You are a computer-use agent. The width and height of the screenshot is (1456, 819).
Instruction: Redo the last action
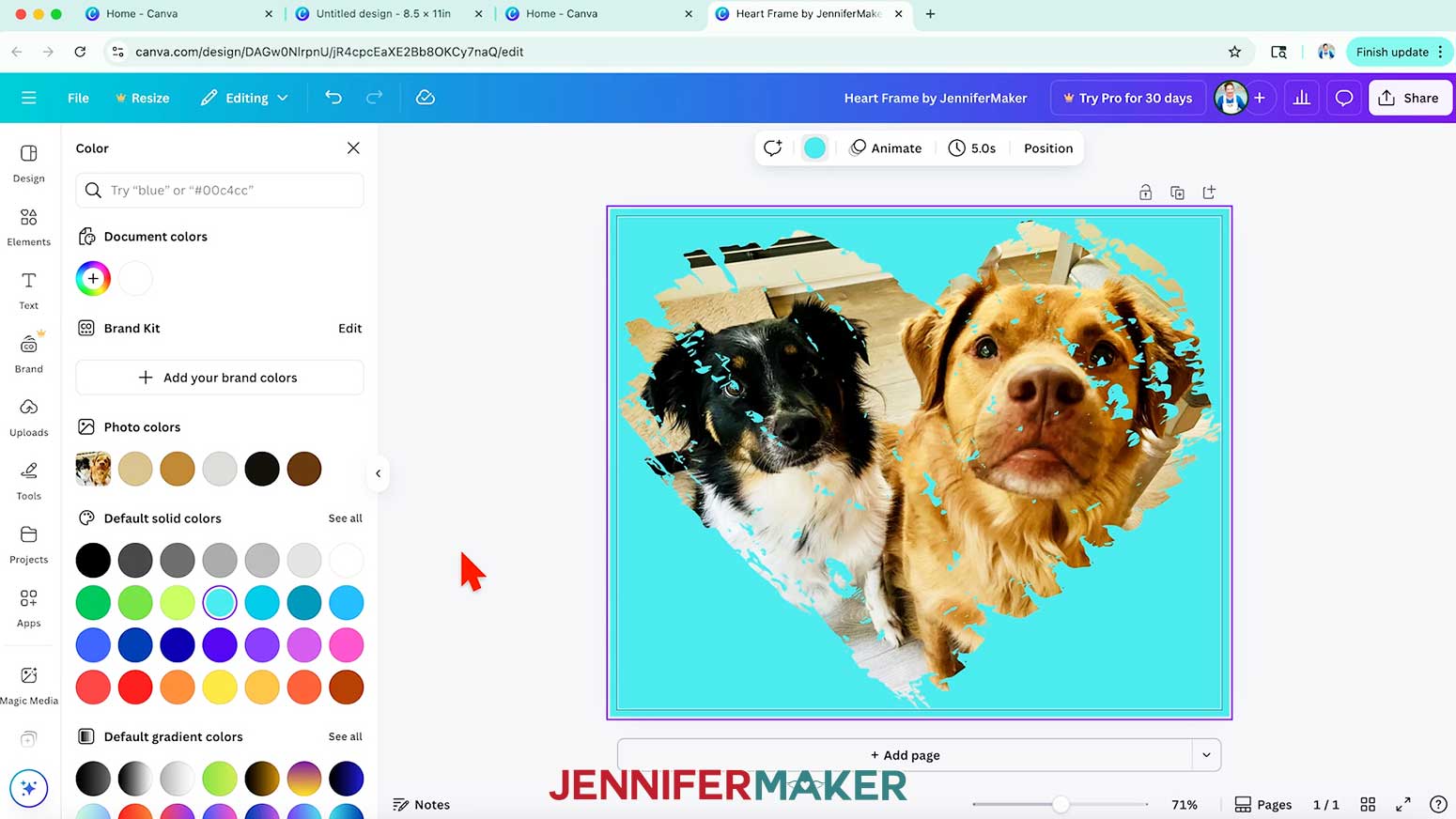(374, 98)
